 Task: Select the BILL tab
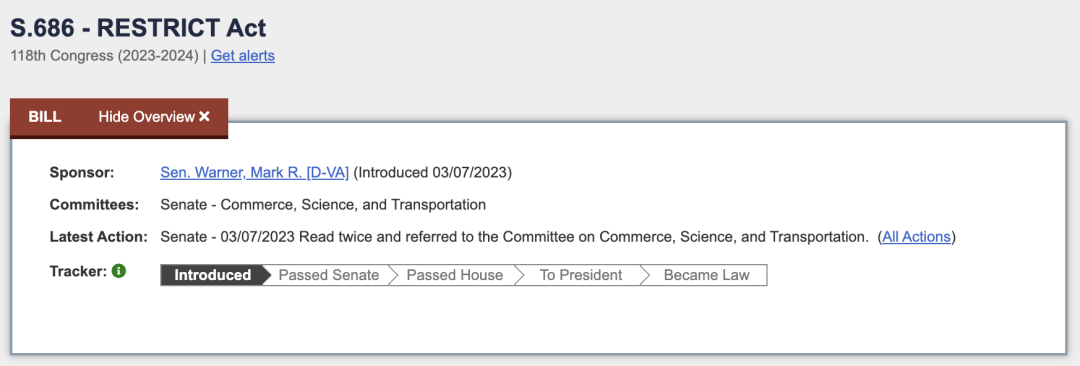click(x=45, y=117)
